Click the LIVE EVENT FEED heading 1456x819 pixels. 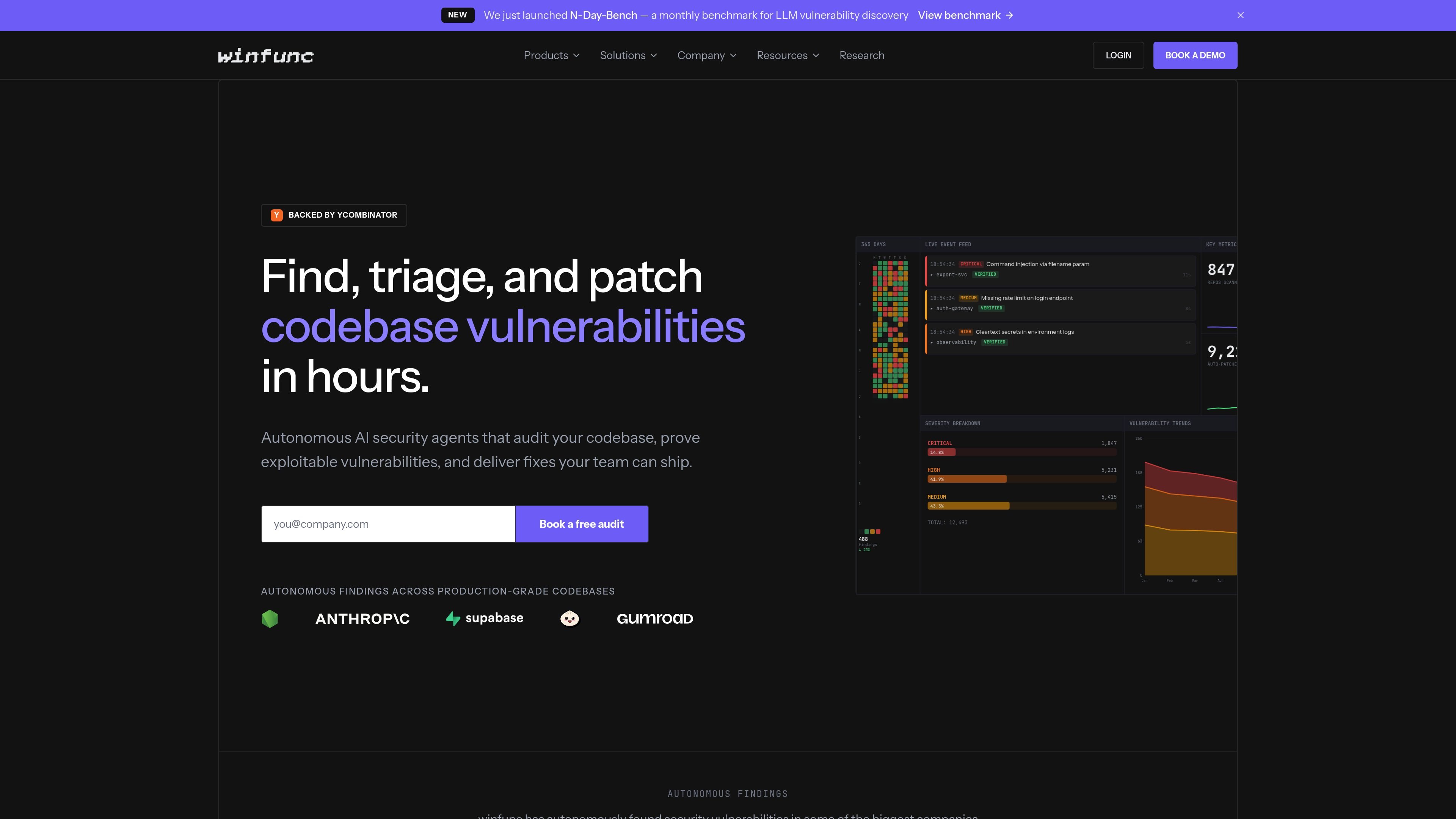point(948,245)
